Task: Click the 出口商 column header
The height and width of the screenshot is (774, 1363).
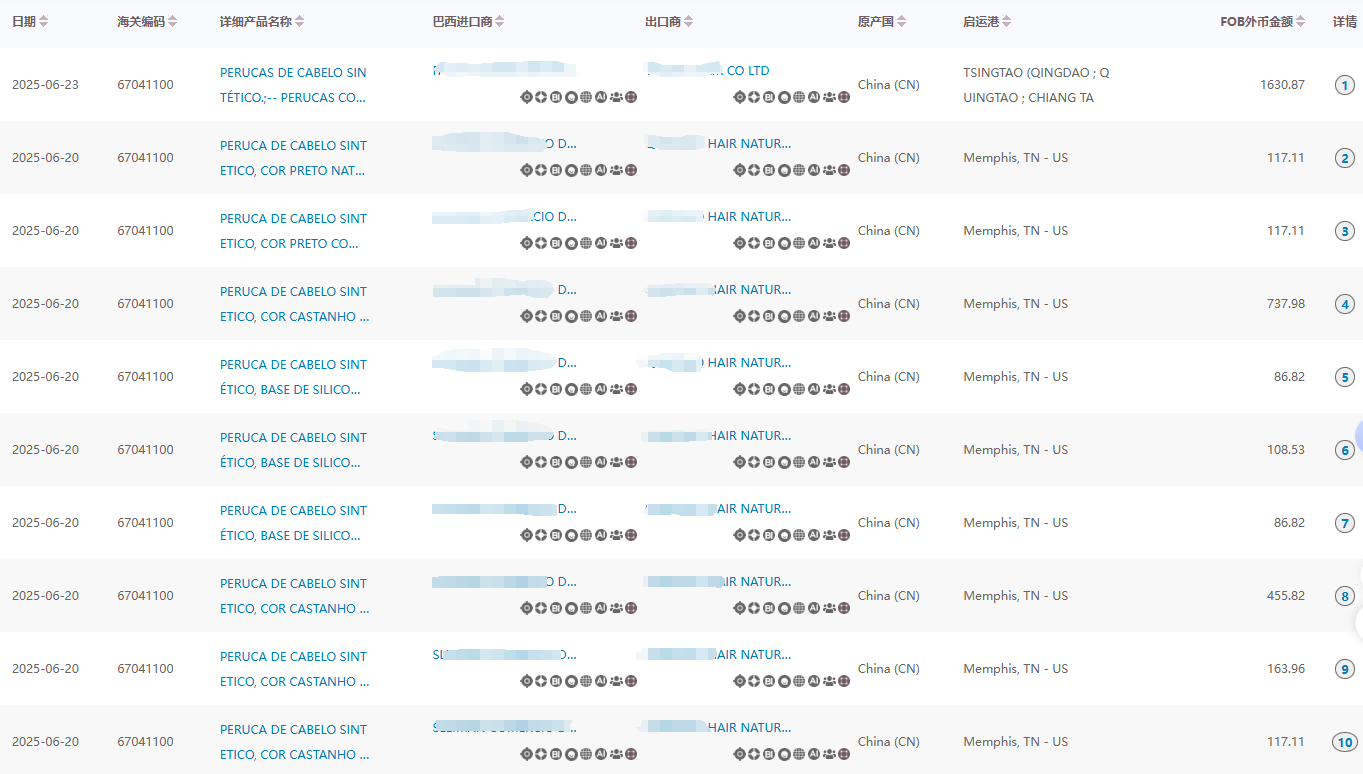Action: [x=663, y=22]
